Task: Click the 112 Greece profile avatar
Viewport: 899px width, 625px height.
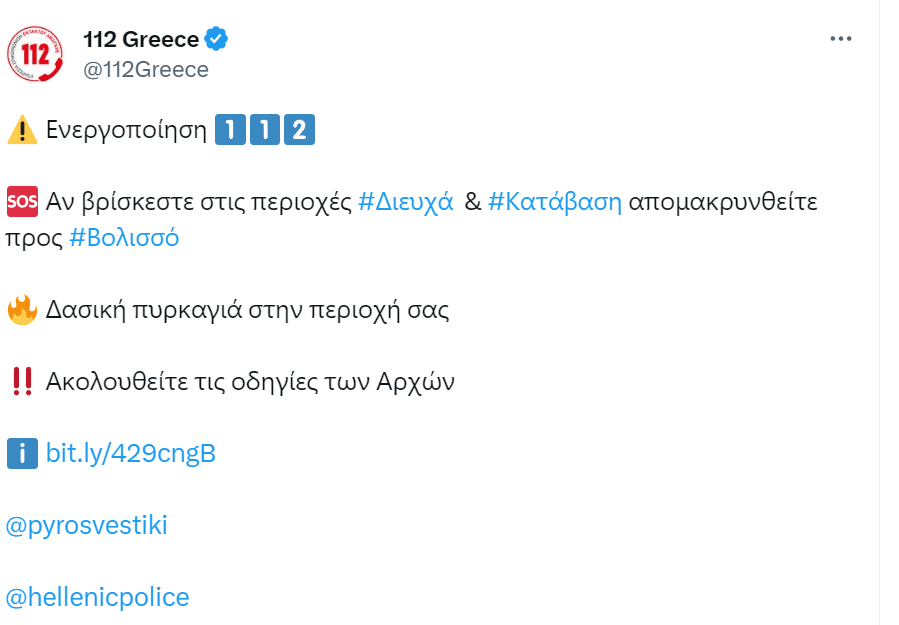Action: tap(34, 54)
